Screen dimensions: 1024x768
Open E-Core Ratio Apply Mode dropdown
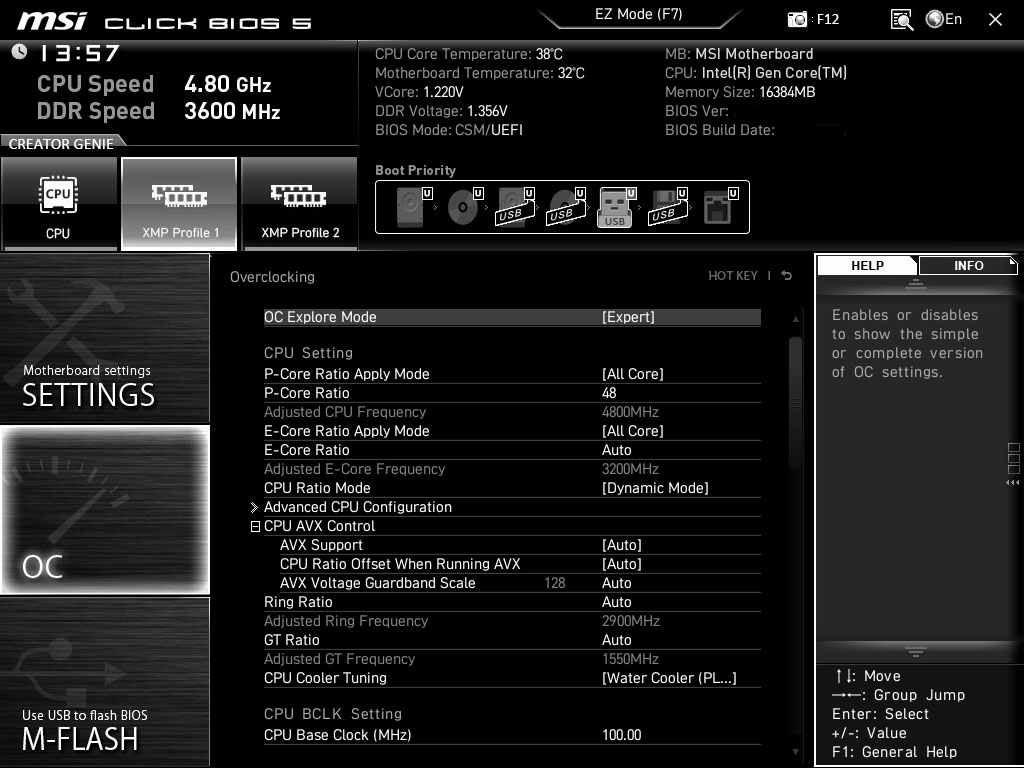(512, 431)
